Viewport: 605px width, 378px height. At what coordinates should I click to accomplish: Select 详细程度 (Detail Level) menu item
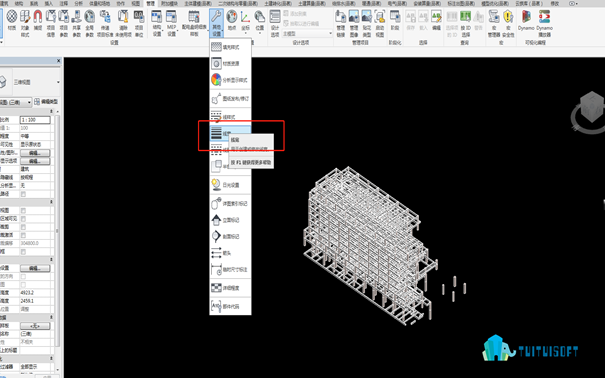(x=230, y=288)
